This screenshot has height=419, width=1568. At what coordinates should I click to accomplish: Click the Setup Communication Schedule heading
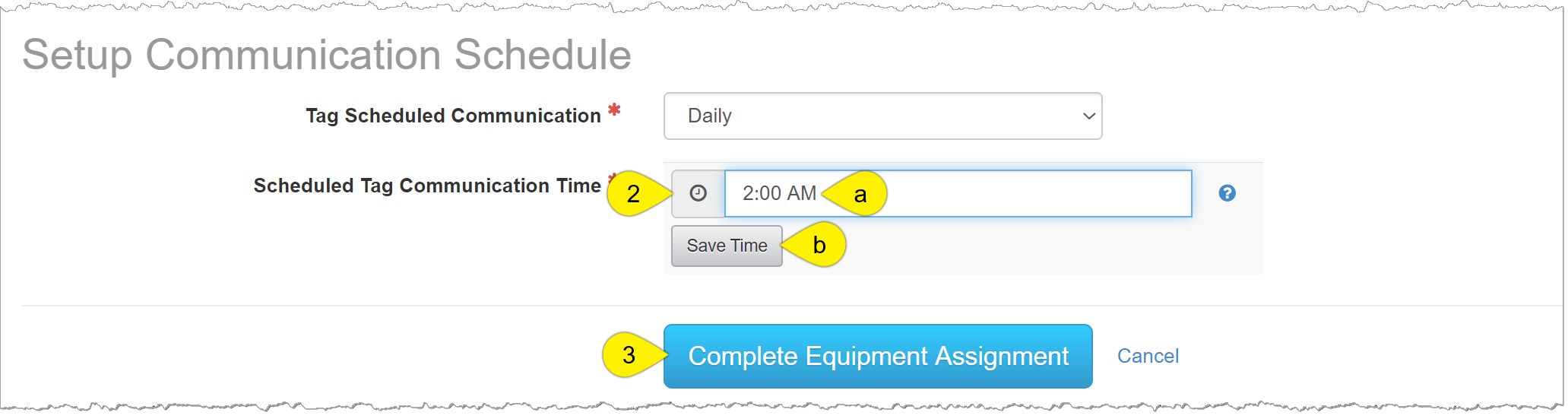[x=327, y=55]
